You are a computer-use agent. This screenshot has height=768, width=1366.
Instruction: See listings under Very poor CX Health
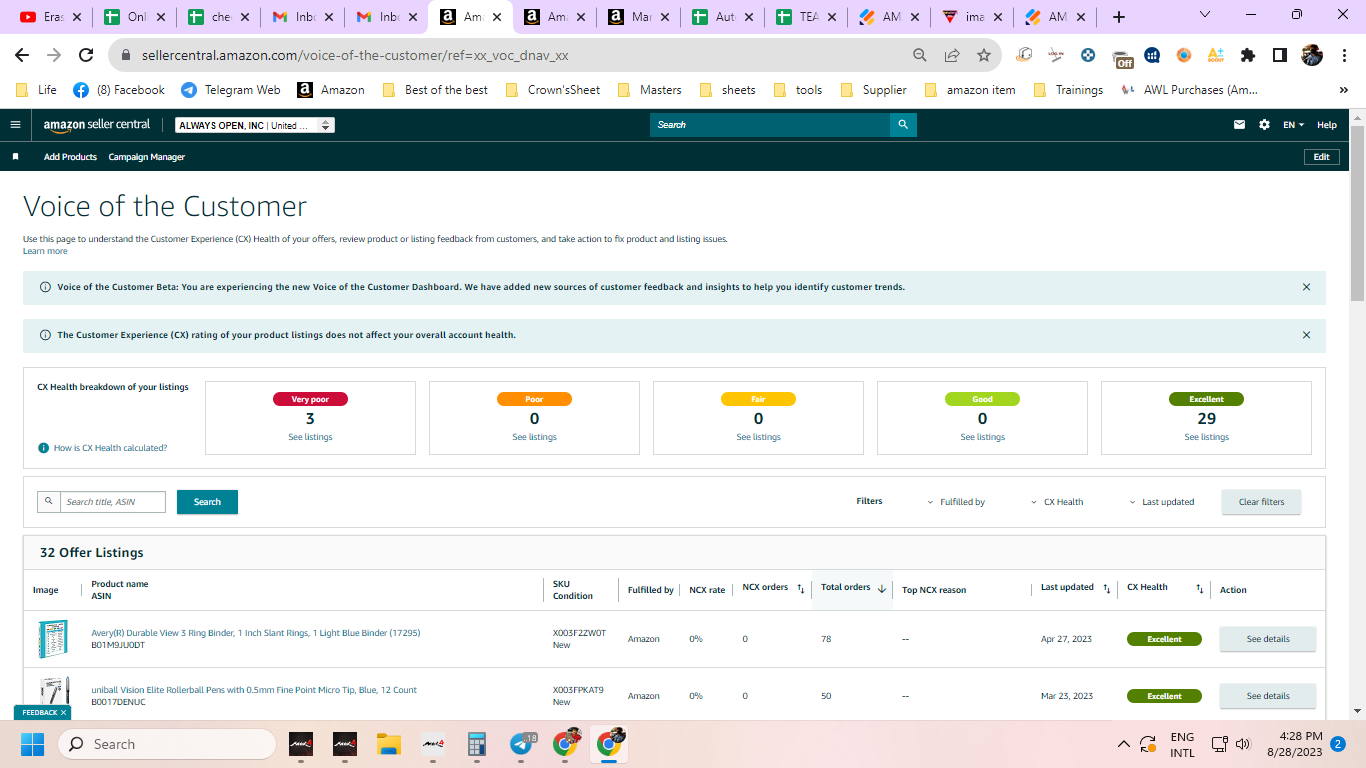[310, 437]
